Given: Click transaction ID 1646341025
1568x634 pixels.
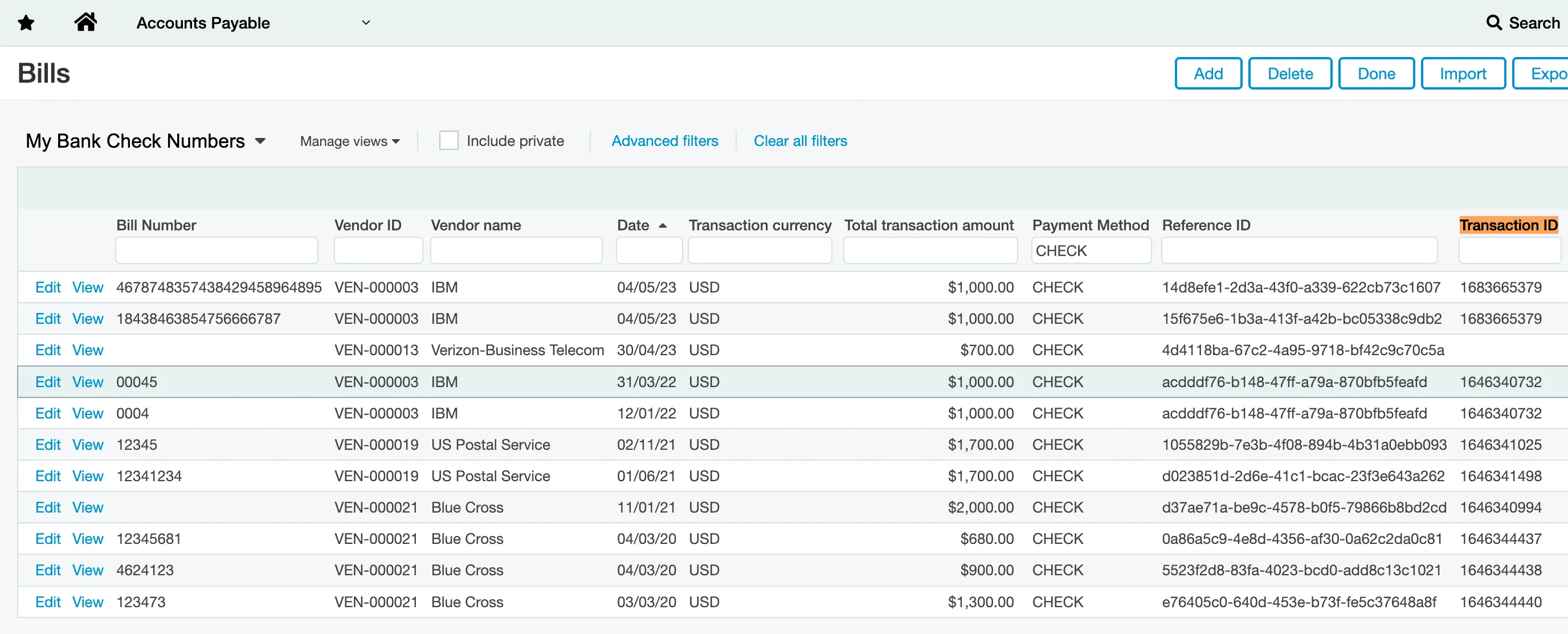Looking at the screenshot, I should coord(1500,445).
